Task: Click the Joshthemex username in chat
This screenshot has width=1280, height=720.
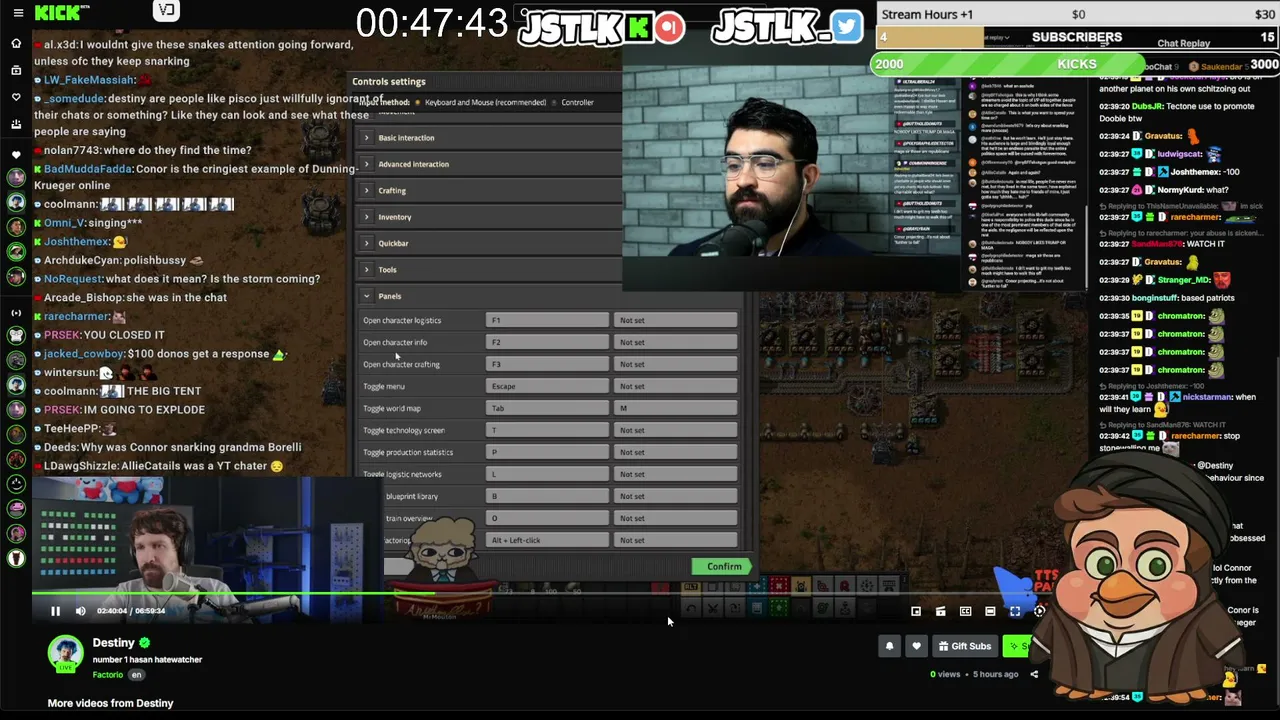Action: [77, 242]
